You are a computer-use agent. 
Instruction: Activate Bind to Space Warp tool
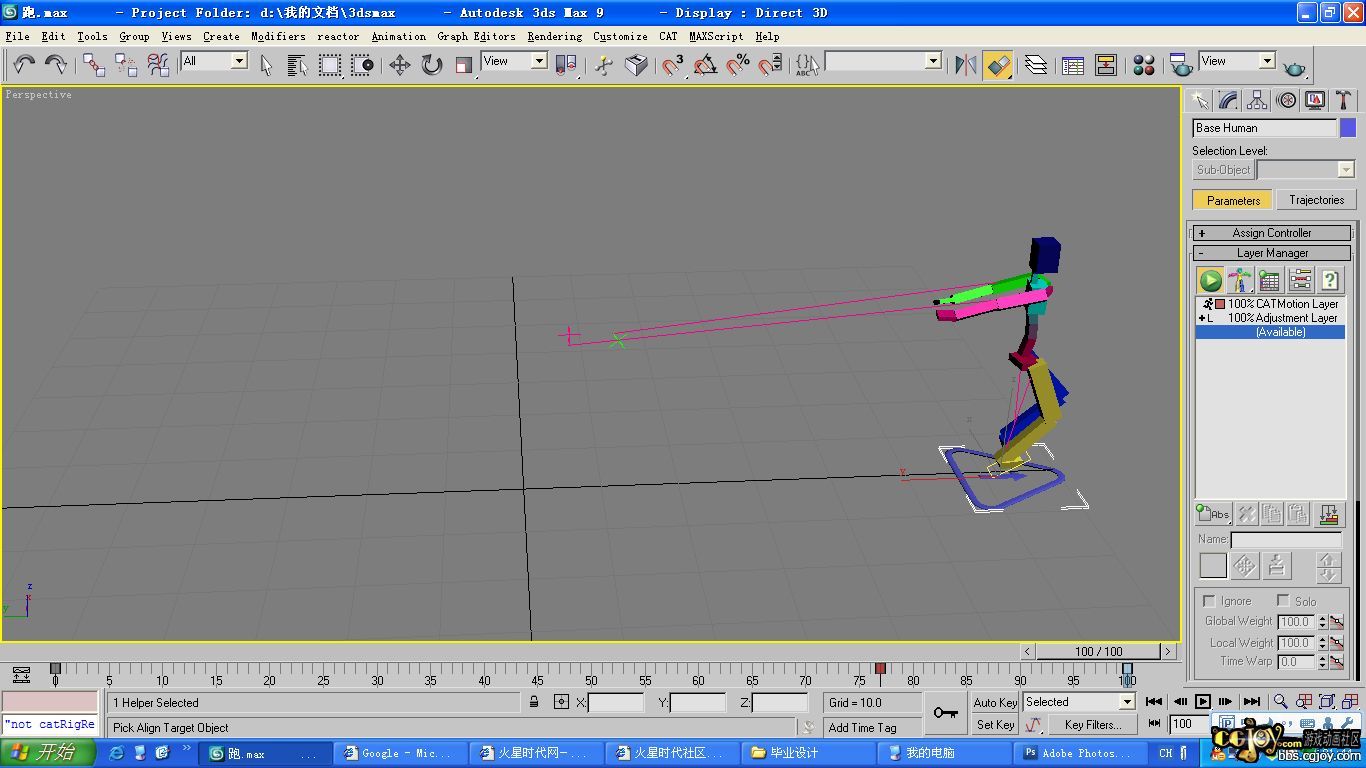click(x=158, y=65)
